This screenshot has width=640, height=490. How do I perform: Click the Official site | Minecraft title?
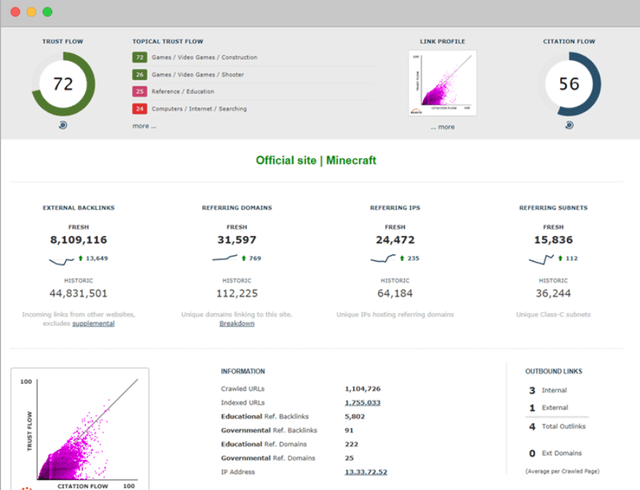pyautogui.click(x=316, y=160)
